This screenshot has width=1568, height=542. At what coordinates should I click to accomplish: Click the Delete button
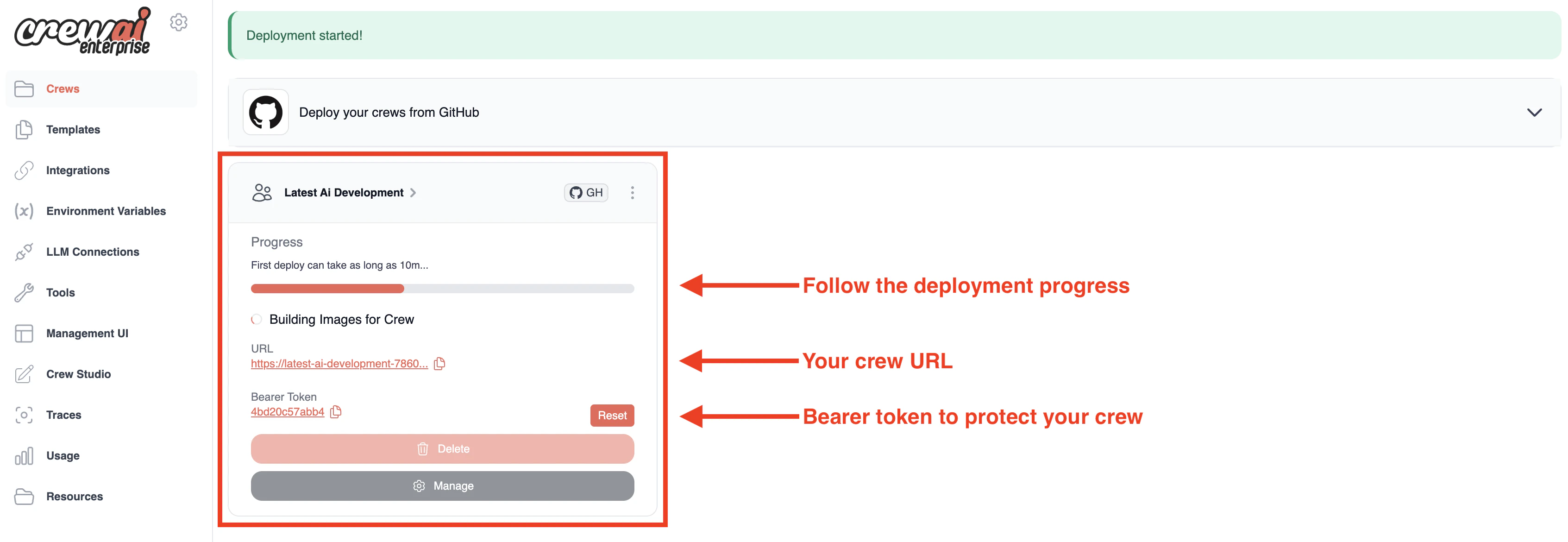pyautogui.click(x=443, y=449)
